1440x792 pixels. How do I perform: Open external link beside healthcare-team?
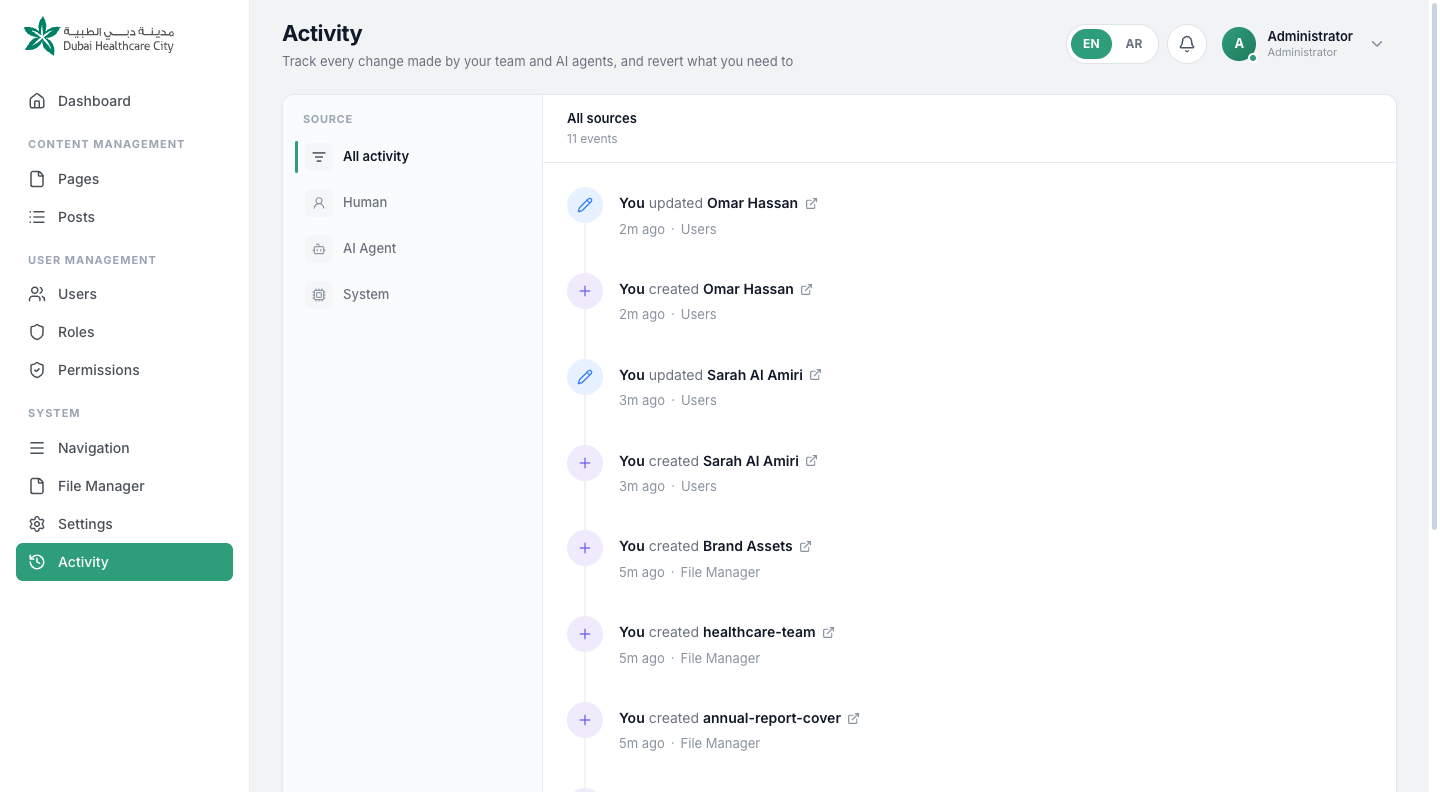pyautogui.click(x=829, y=632)
